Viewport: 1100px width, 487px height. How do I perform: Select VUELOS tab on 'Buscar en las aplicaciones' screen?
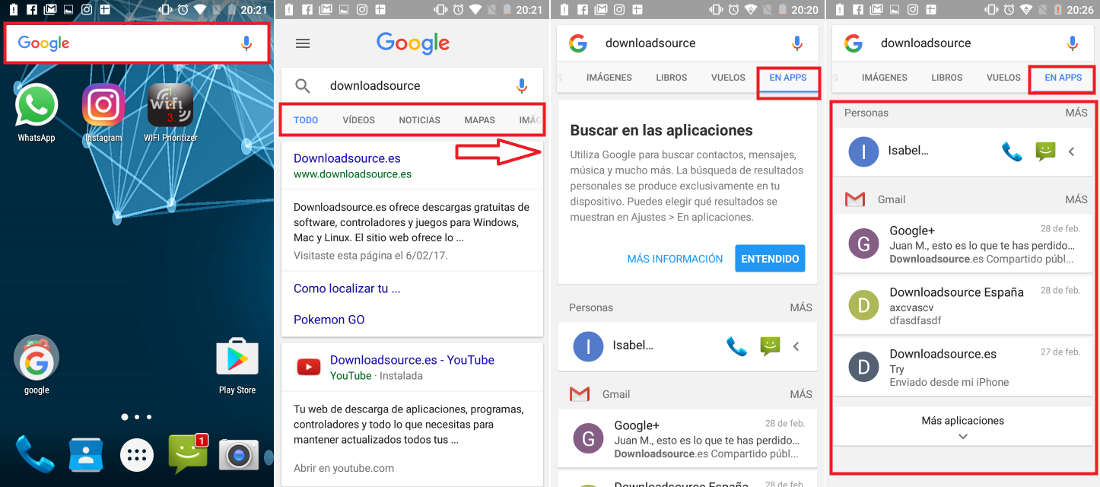coord(728,78)
